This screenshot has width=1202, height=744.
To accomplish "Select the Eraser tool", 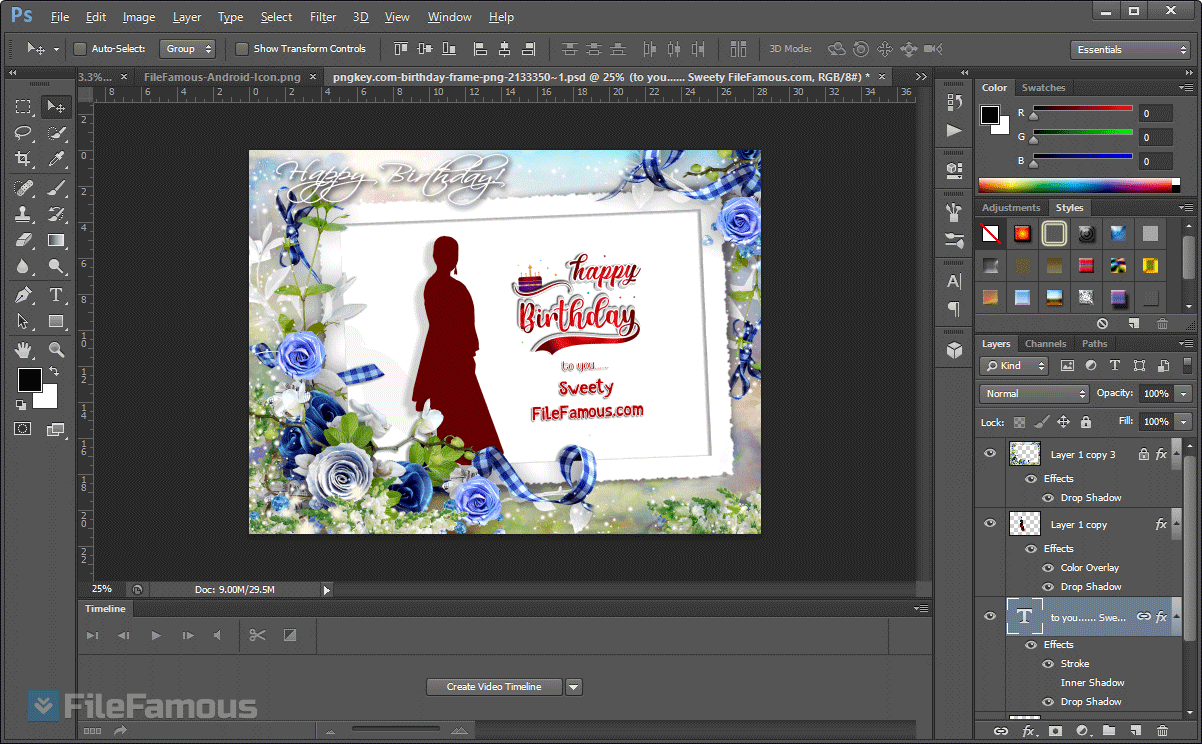I will 24,240.
